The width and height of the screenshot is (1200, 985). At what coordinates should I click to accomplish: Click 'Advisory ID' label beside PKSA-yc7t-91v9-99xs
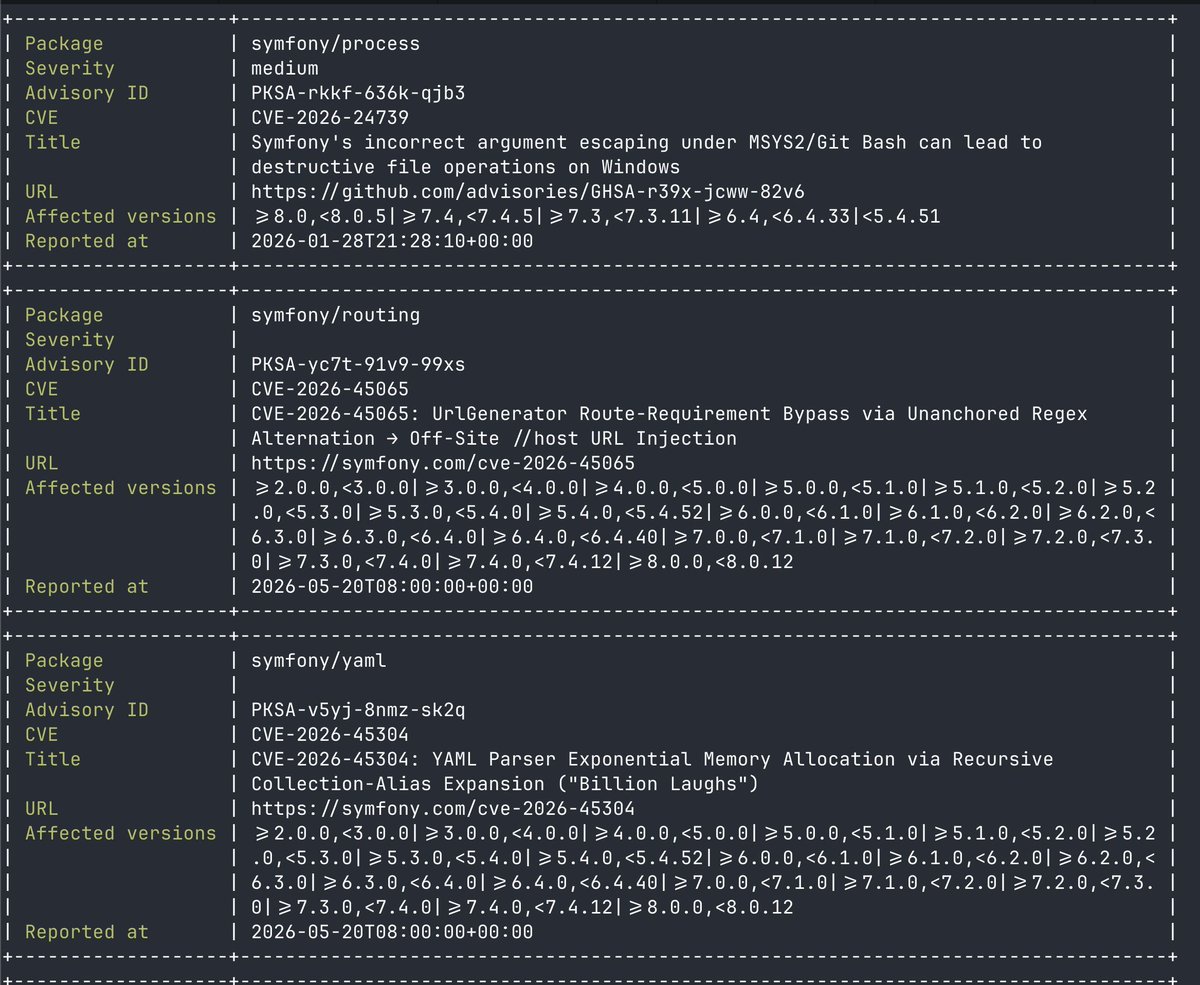[86, 364]
